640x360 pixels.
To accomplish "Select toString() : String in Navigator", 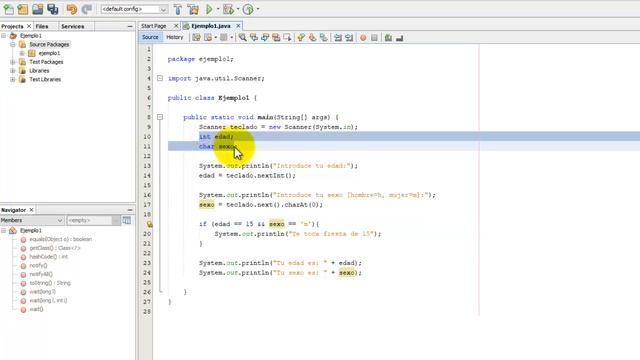I will [x=50, y=283].
